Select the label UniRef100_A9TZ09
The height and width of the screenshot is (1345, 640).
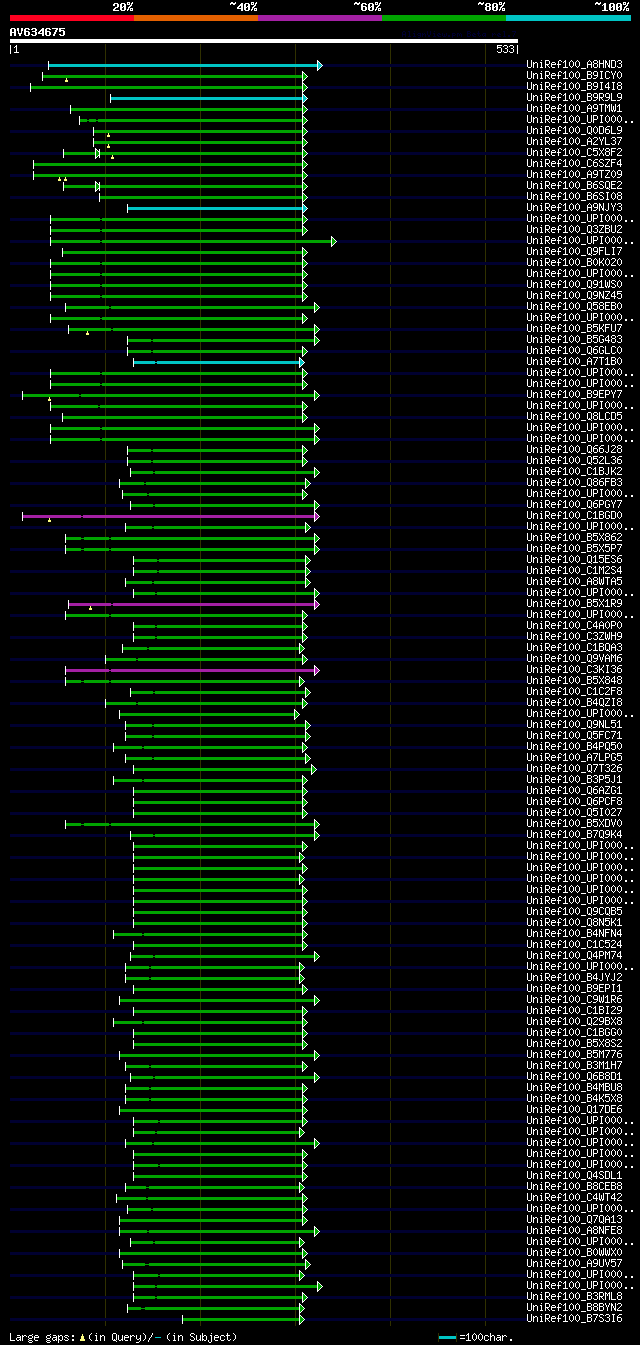coord(574,175)
